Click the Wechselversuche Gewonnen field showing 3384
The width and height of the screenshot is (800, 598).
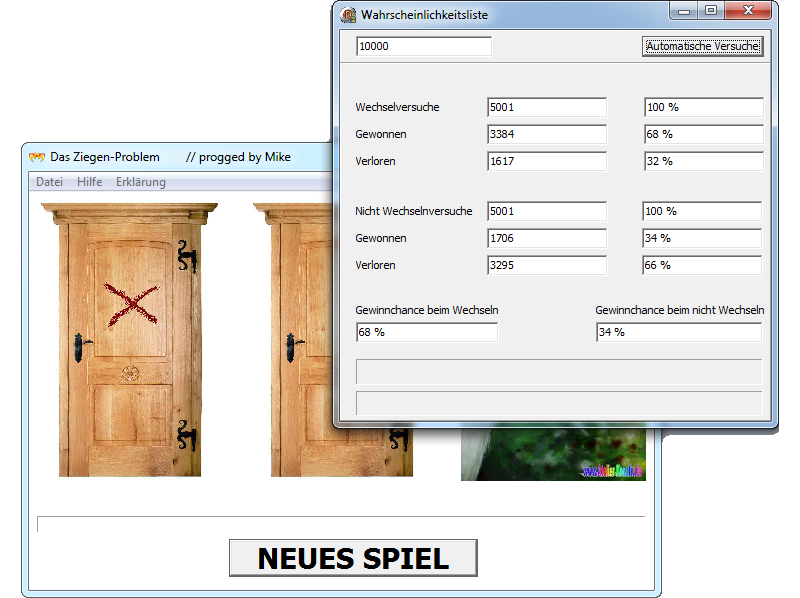tap(546, 134)
